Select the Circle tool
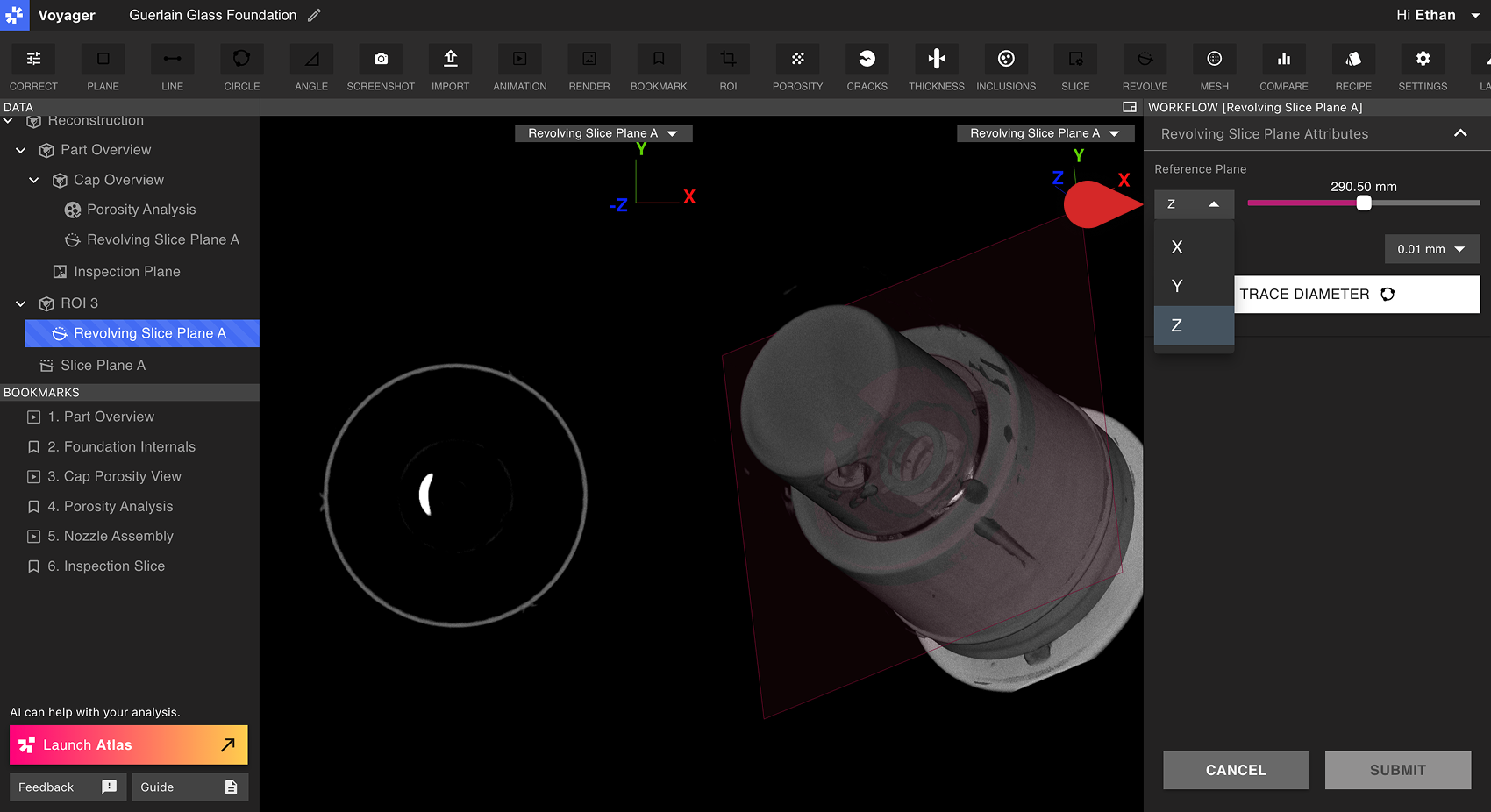 241,68
